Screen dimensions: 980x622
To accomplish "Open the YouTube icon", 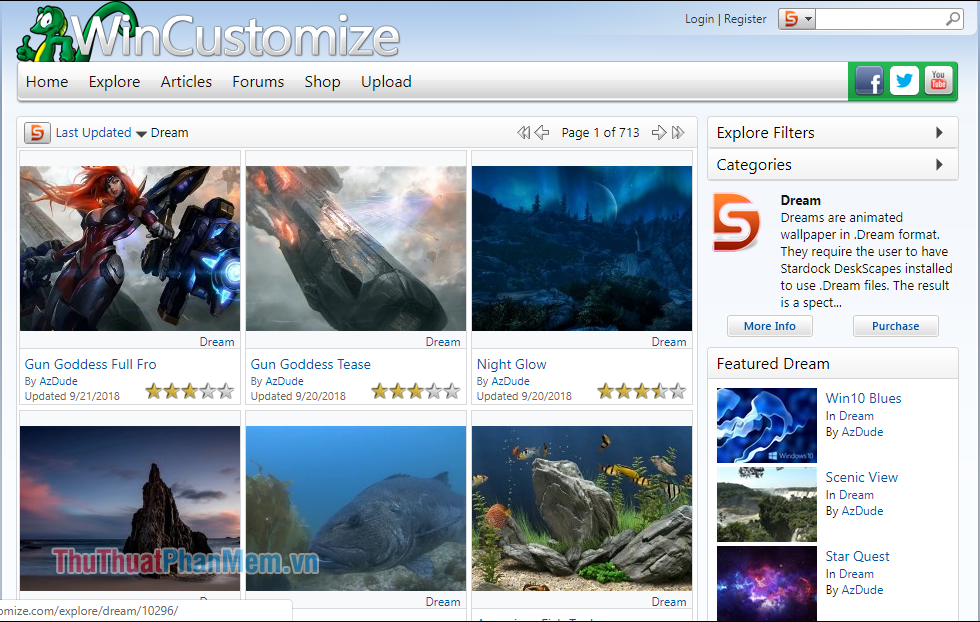I will point(939,81).
